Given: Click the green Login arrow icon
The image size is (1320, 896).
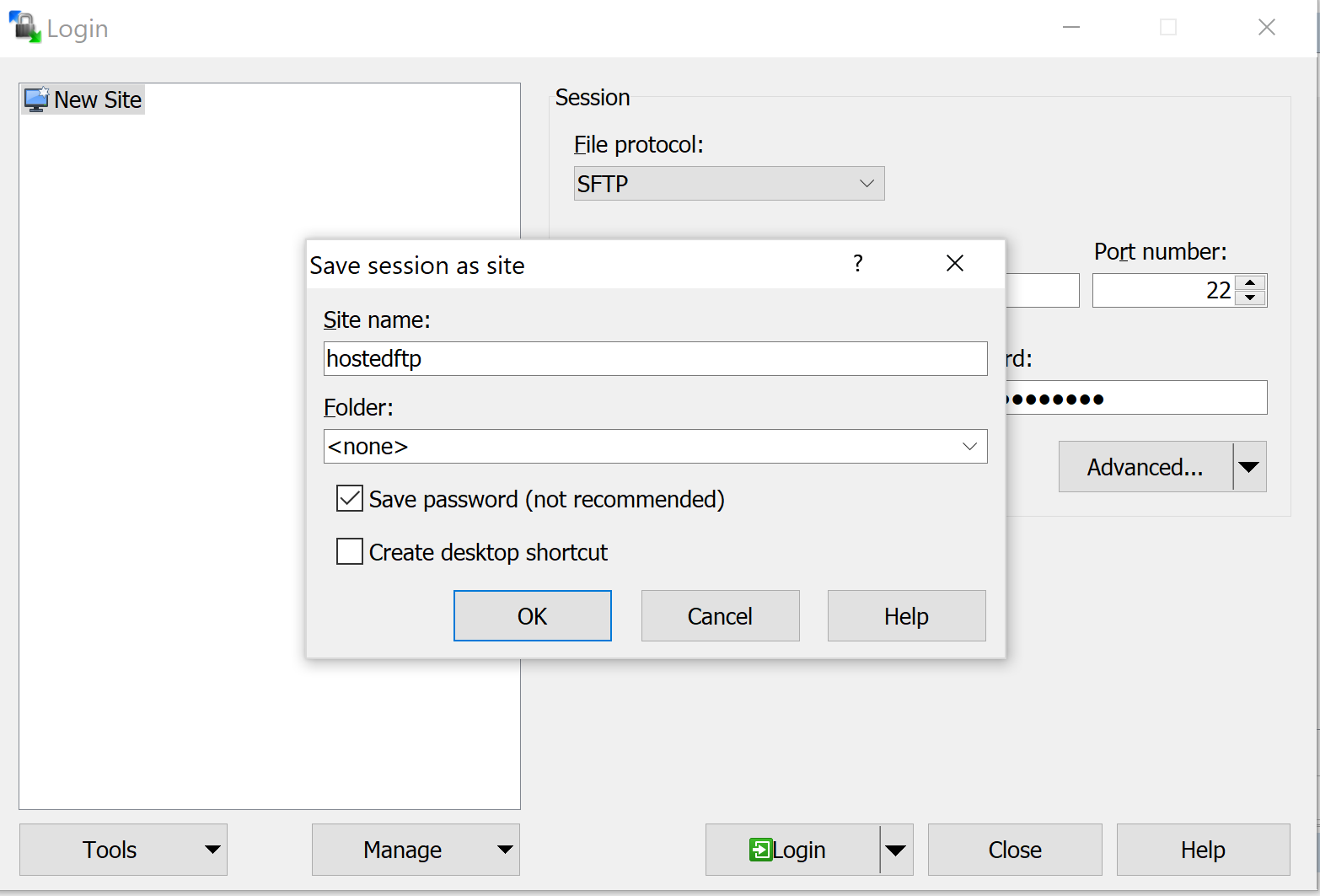Looking at the screenshot, I should tap(760, 850).
